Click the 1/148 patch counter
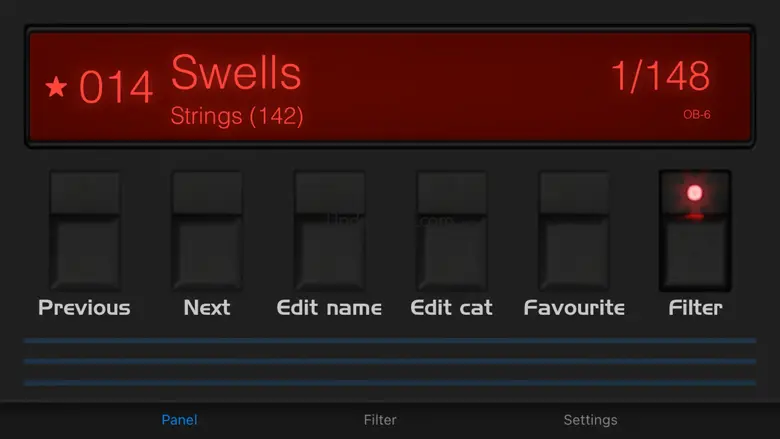The height and width of the screenshot is (439, 780). (661, 76)
